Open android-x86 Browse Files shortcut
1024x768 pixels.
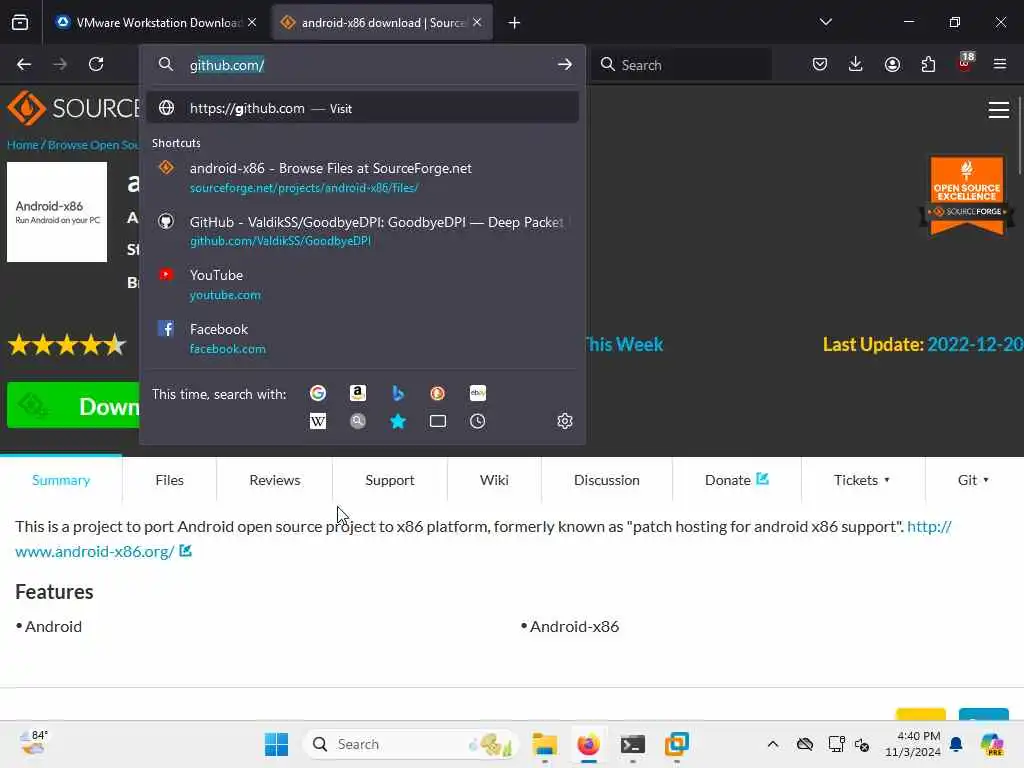click(362, 178)
